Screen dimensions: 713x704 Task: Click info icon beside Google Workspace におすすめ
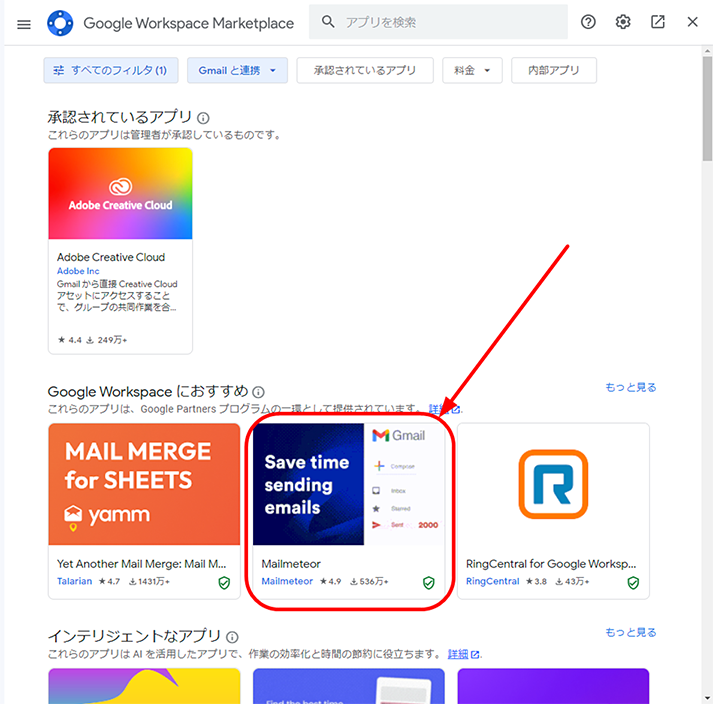[x=258, y=392]
